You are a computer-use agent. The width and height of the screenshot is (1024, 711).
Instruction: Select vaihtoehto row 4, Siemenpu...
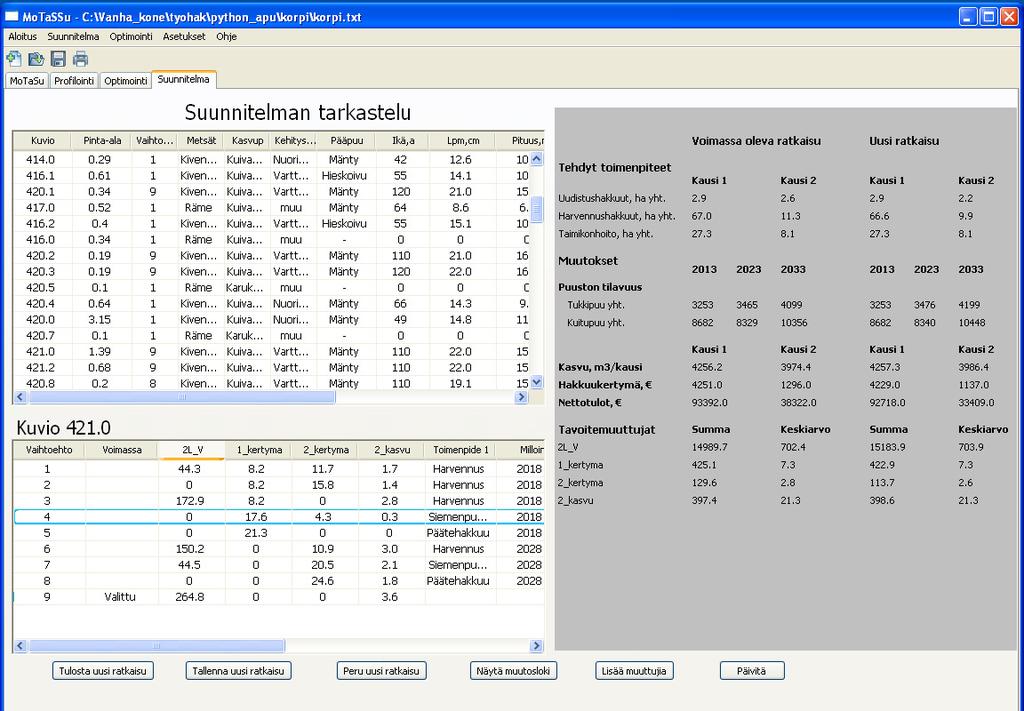click(278, 516)
